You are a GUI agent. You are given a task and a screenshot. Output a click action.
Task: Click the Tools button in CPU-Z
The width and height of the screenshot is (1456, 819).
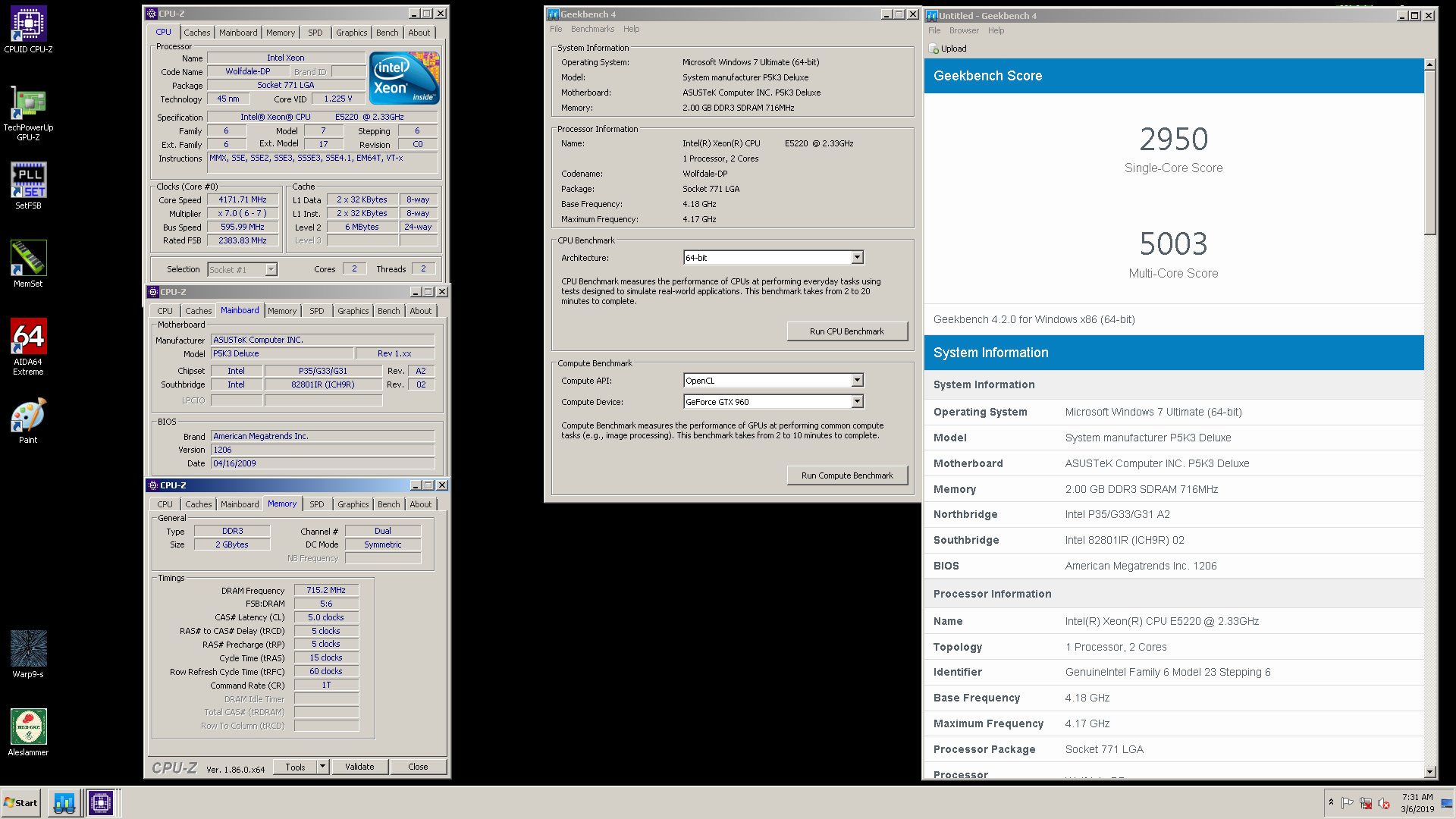coord(295,767)
